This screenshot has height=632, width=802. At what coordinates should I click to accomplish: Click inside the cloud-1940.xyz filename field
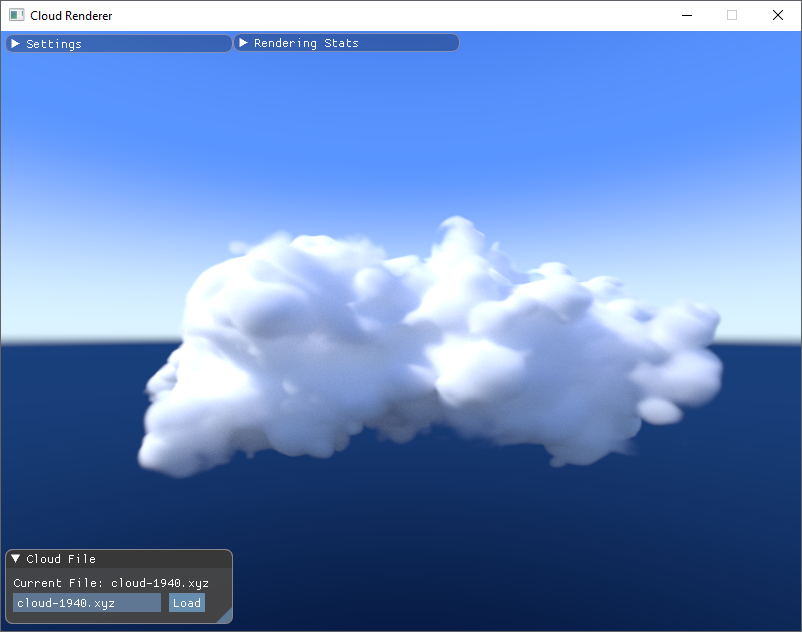[85, 602]
